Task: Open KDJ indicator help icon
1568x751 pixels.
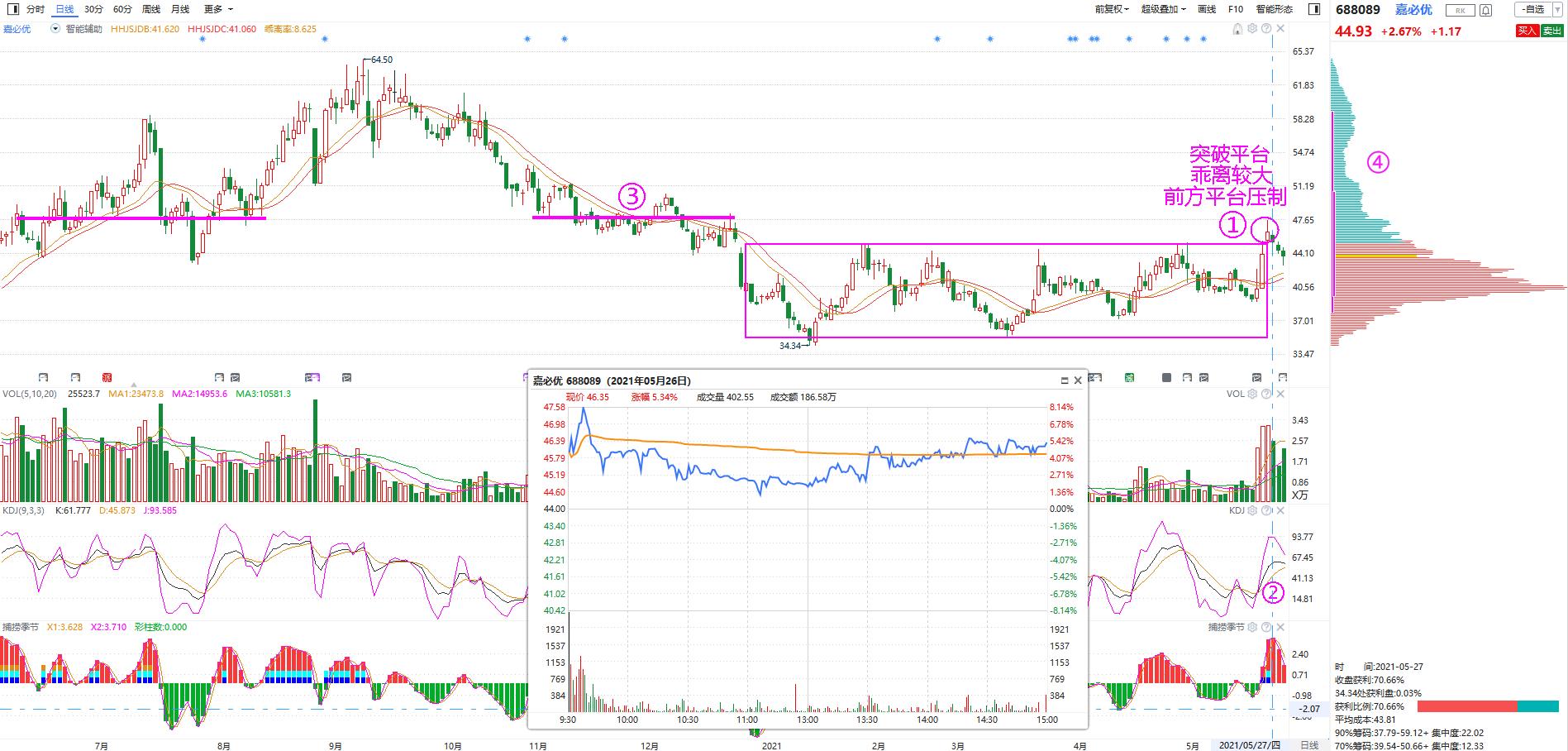Action: click(1266, 511)
